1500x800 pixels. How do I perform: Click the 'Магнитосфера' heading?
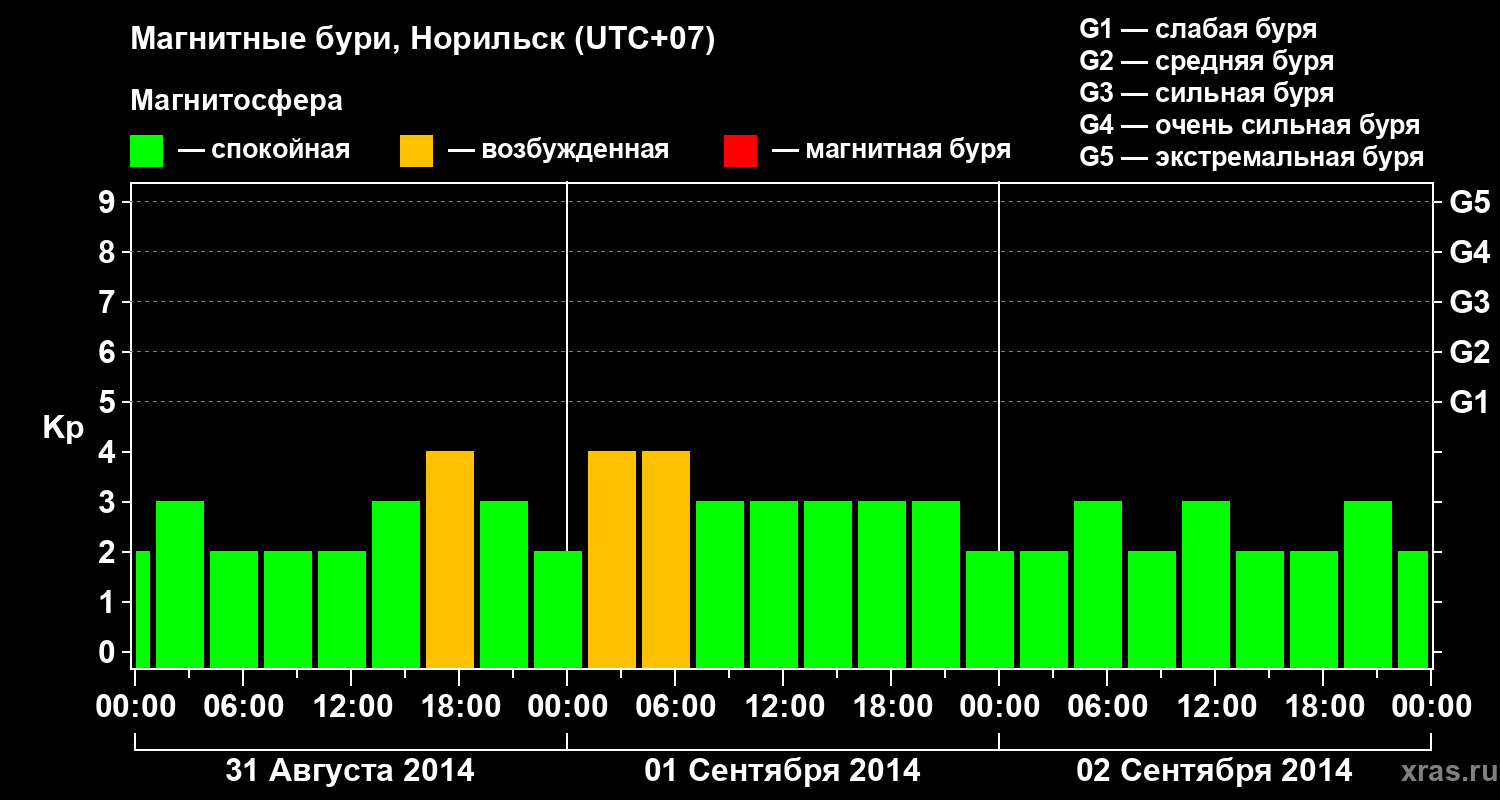click(x=237, y=101)
